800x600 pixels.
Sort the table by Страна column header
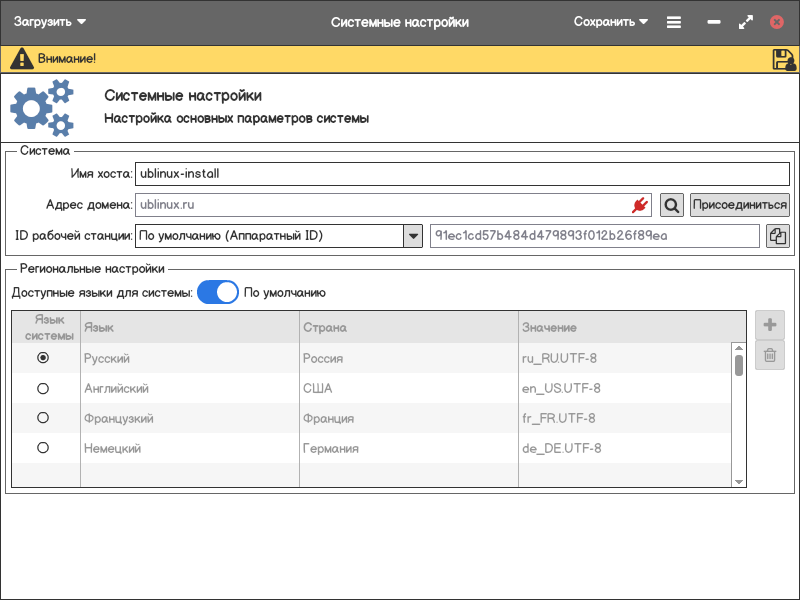tap(408, 327)
